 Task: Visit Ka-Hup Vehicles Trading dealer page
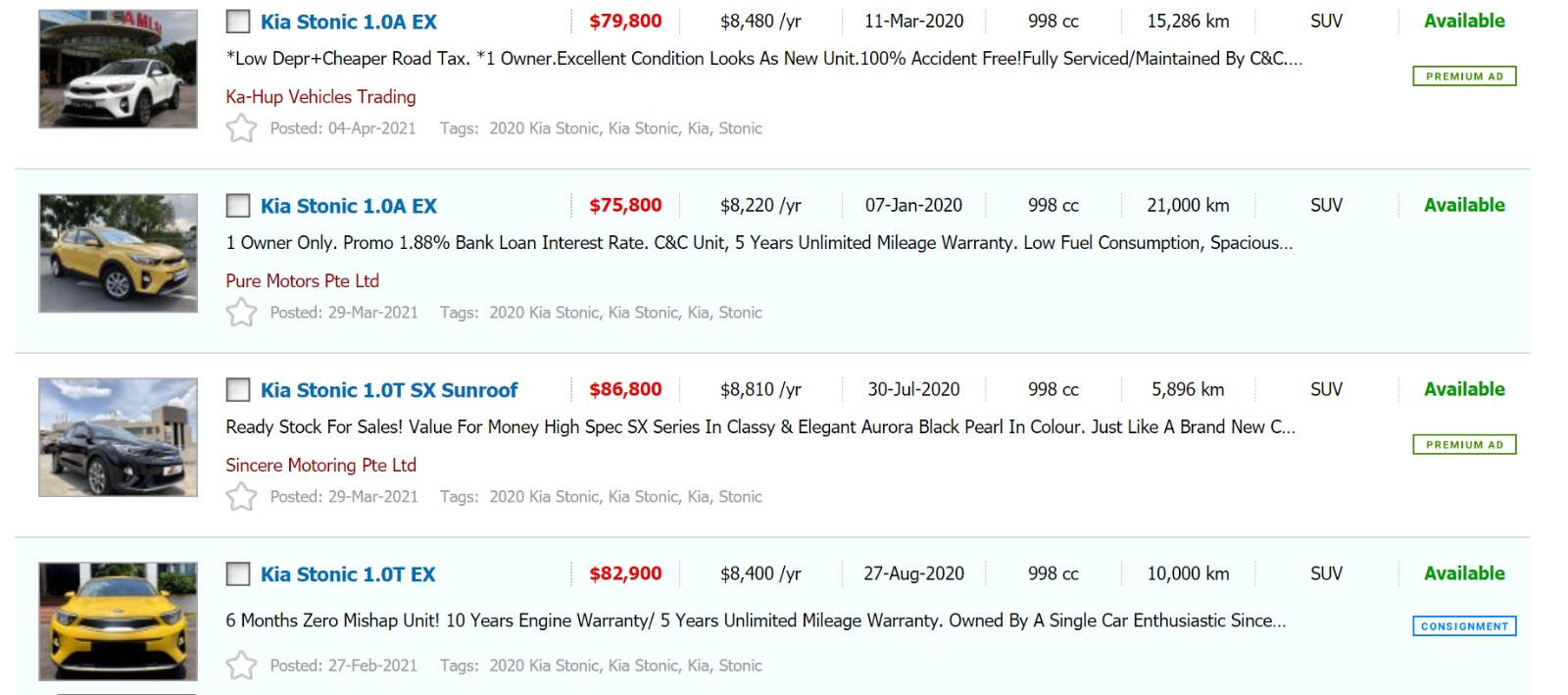pyautogui.click(x=320, y=97)
